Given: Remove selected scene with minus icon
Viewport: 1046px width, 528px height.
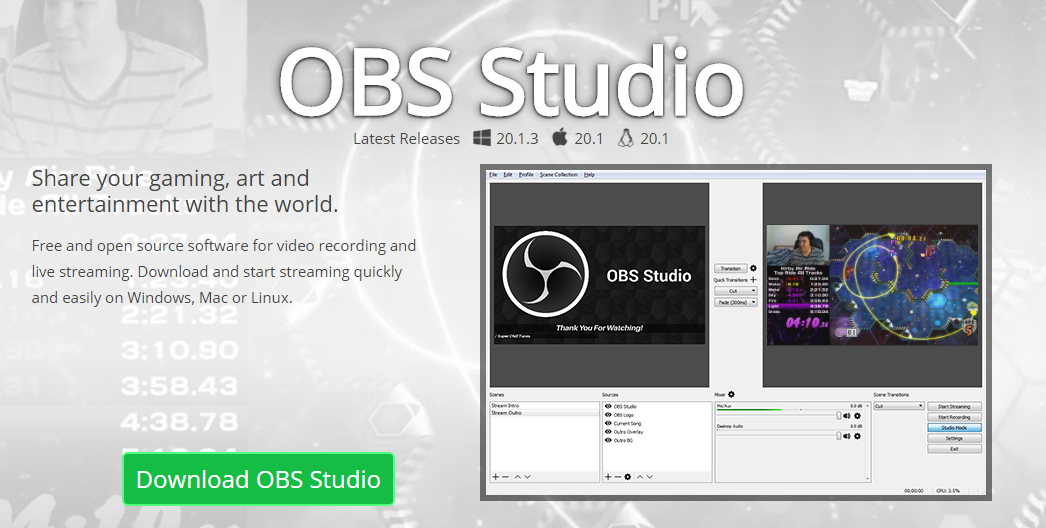Looking at the screenshot, I should (506, 477).
